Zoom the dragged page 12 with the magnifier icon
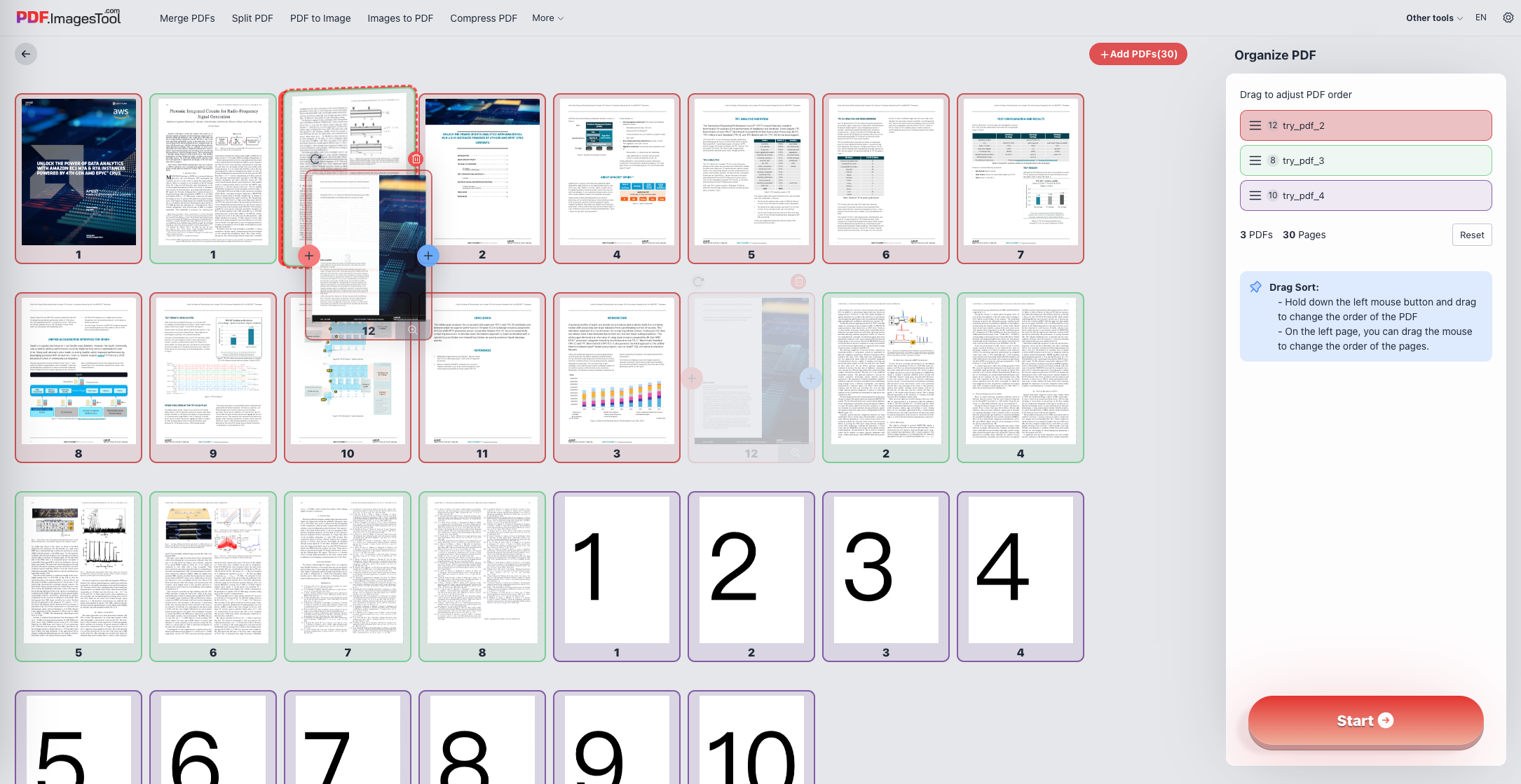 412,330
